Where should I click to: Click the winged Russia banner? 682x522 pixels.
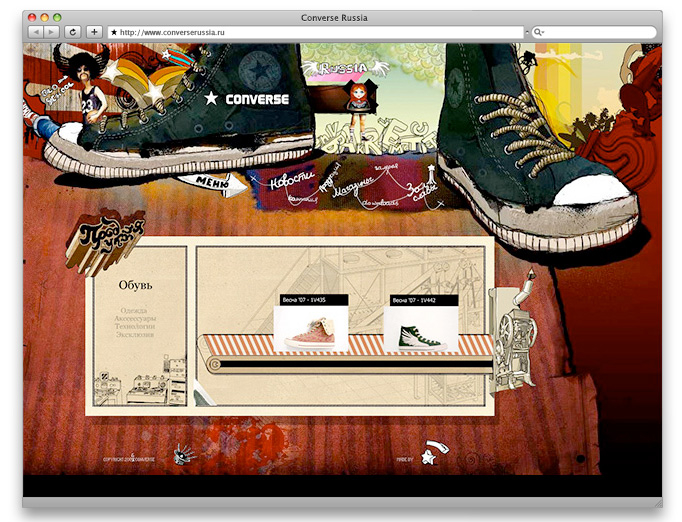344,68
